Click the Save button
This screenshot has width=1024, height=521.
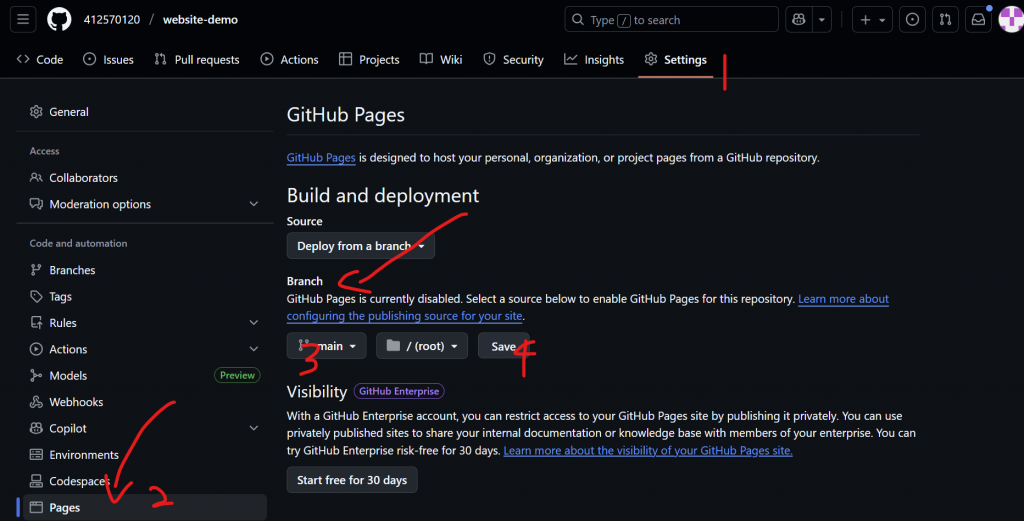coord(504,346)
